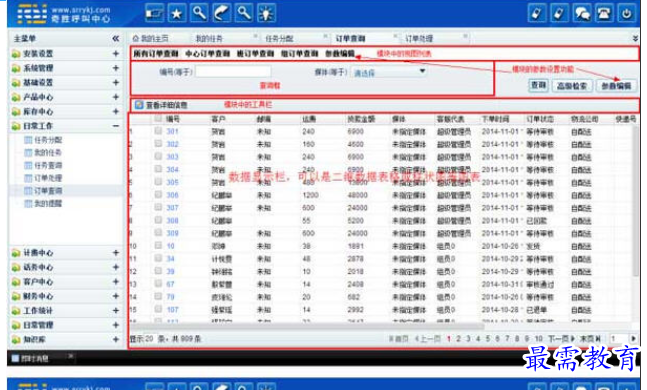Click grid icon beside 任务分配 sidebar item
Viewport: 647px width, 390px height.
[28, 140]
